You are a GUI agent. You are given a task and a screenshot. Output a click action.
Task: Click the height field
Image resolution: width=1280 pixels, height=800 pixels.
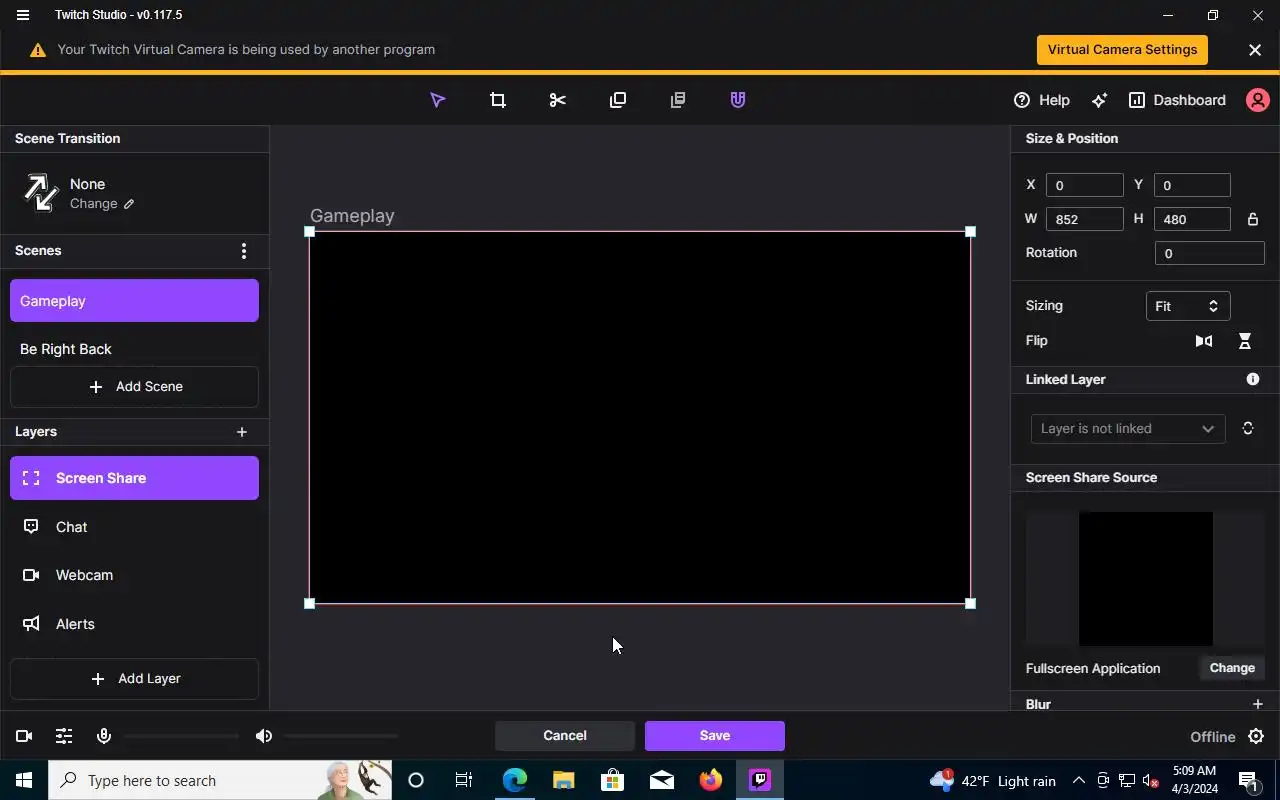(x=1192, y=219)
